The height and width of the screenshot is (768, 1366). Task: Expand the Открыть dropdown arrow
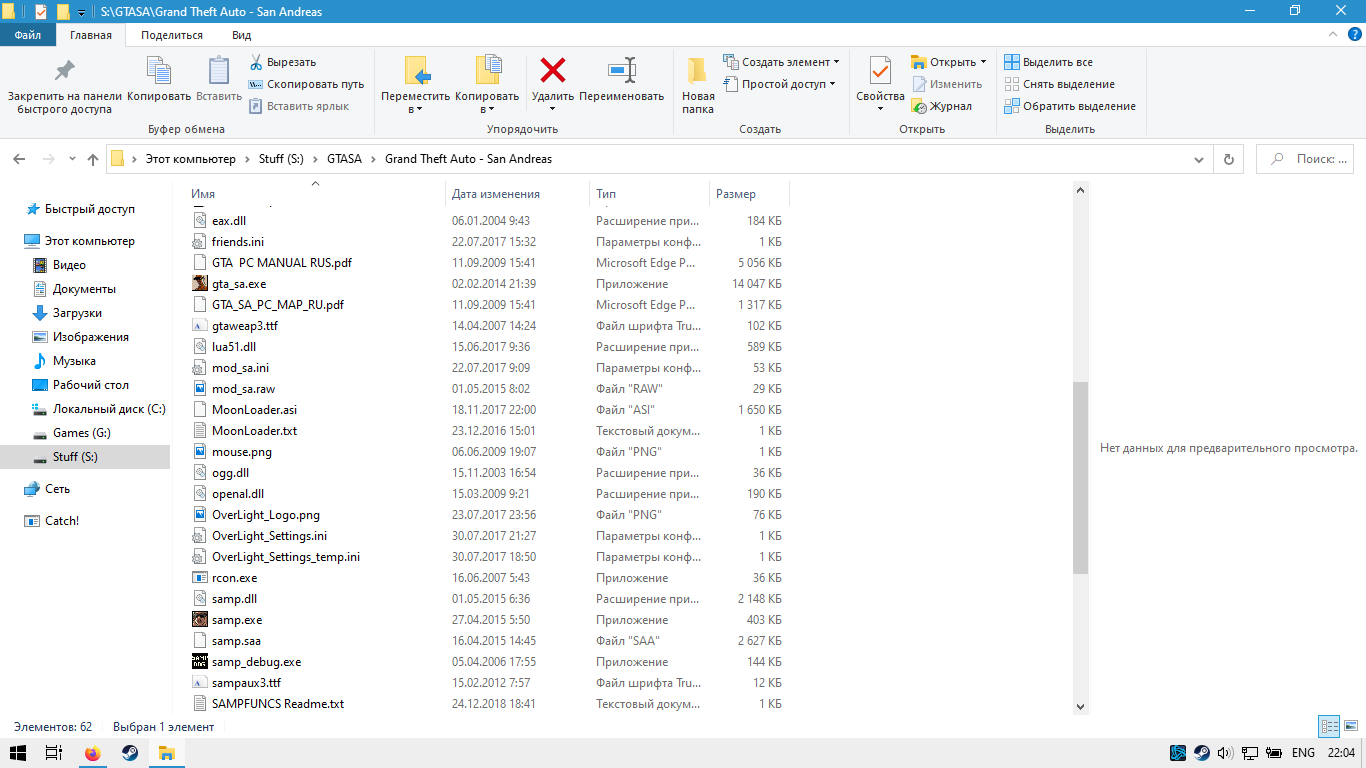pos(984,62)
